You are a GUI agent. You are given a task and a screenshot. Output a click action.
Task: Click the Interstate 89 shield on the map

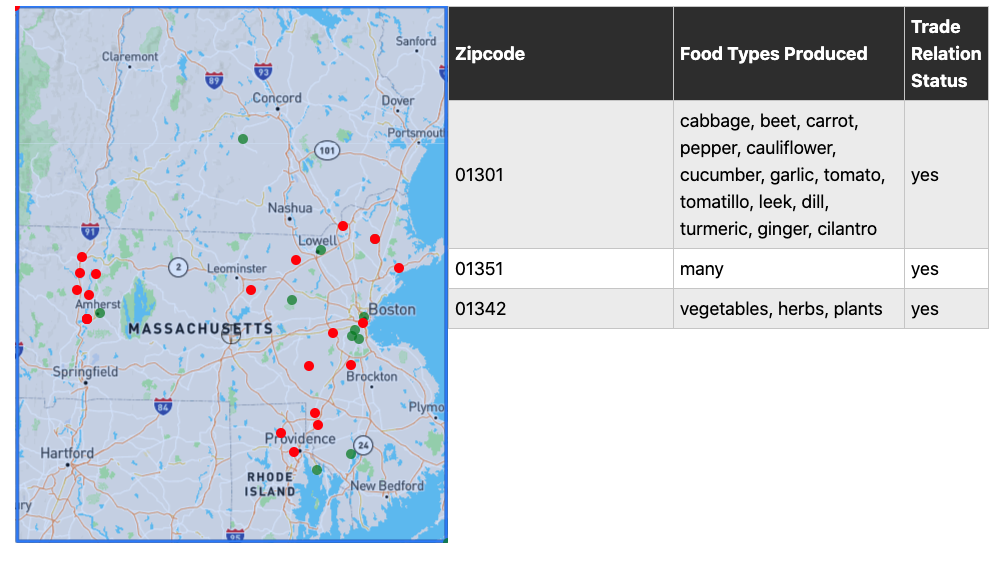click(x=214, y=80)
